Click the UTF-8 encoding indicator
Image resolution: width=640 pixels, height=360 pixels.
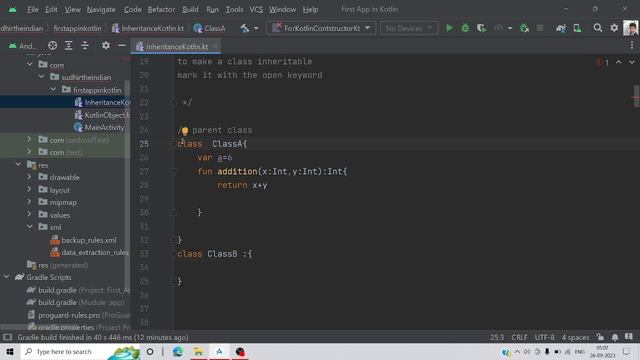coord(544,337)
